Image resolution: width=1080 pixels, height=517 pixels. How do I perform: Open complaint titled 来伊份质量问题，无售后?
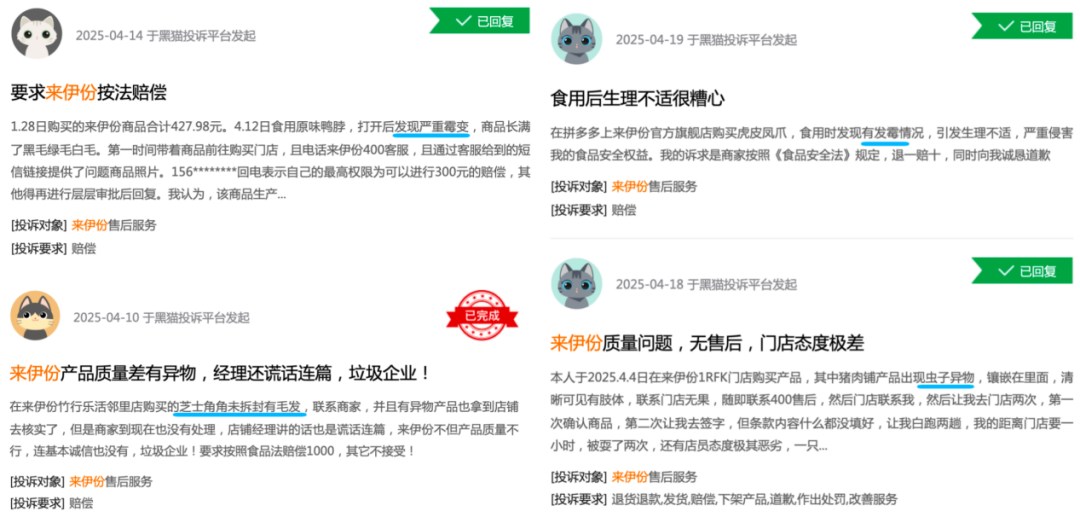click(x=707, y=342)
